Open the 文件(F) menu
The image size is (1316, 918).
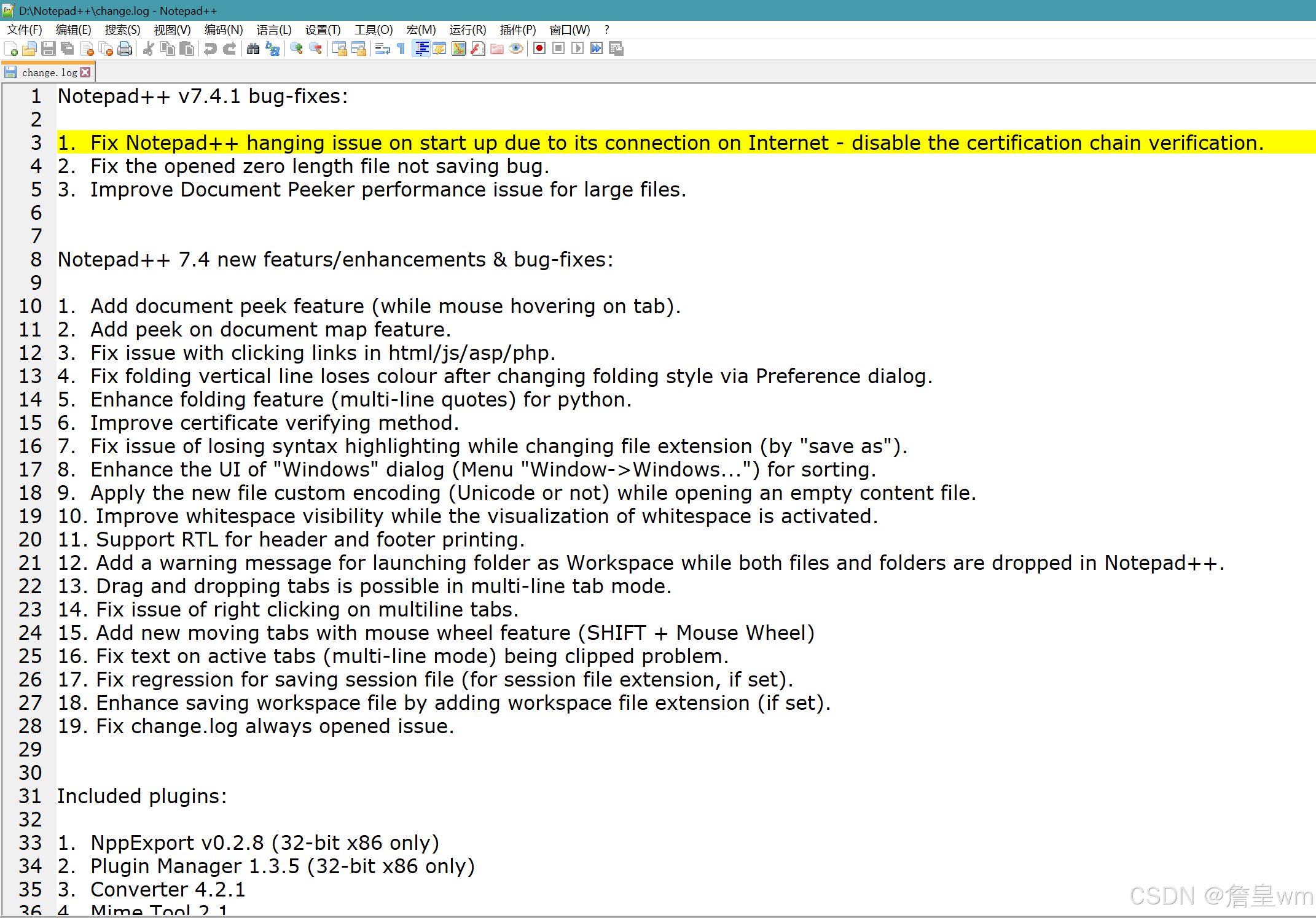(x=25, y=30)
